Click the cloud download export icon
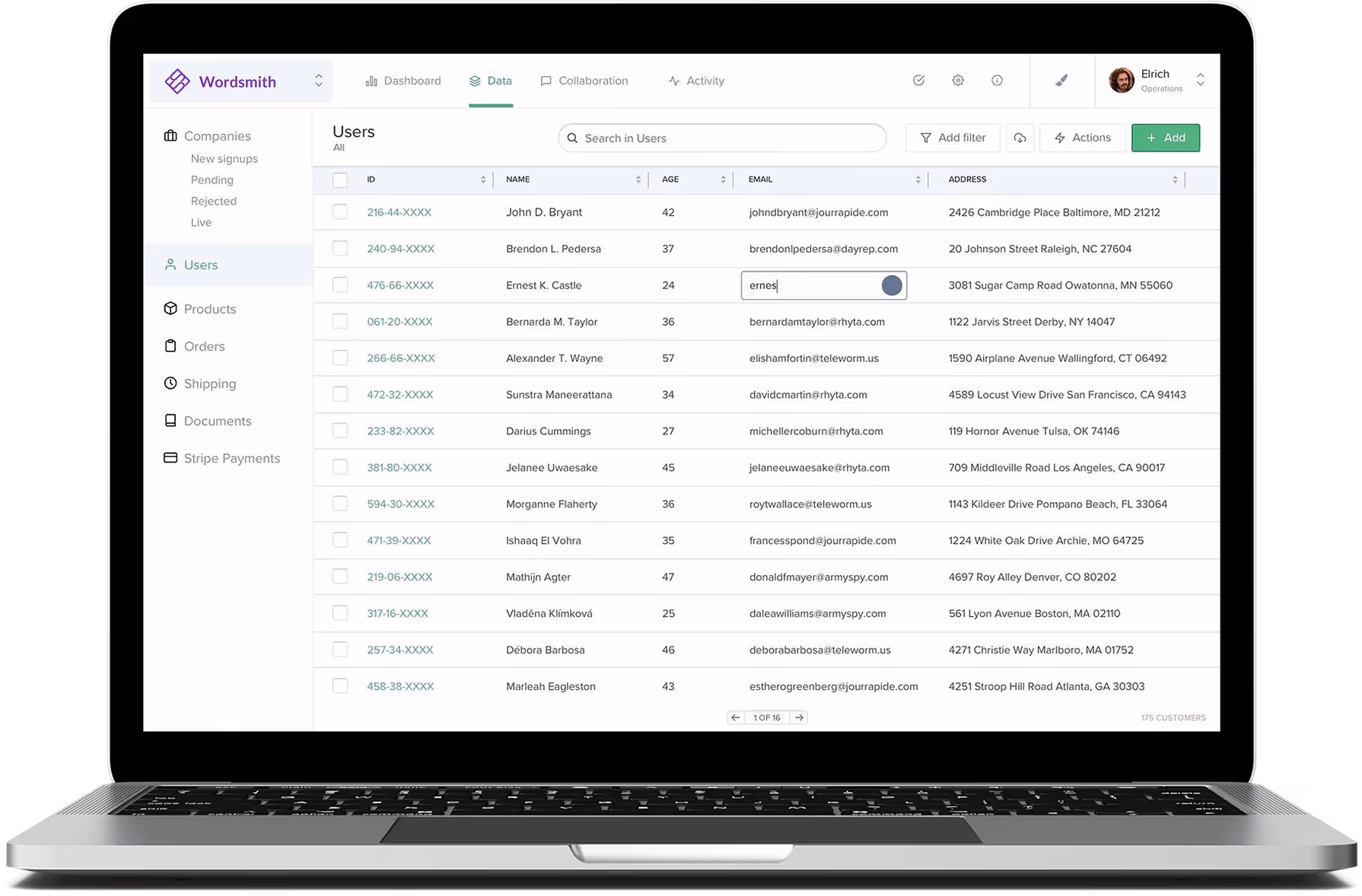1362x896 pixels. (x=1020, y=138)
